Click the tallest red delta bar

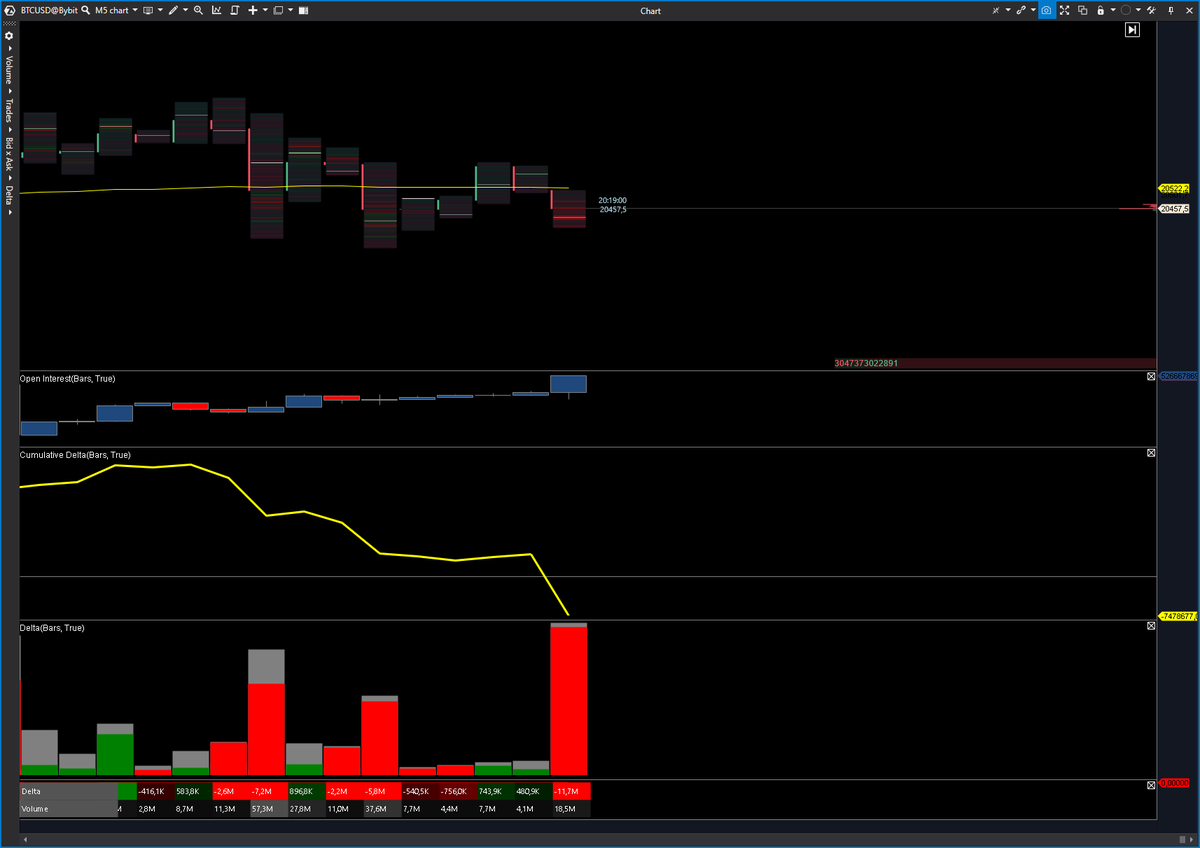569,701
